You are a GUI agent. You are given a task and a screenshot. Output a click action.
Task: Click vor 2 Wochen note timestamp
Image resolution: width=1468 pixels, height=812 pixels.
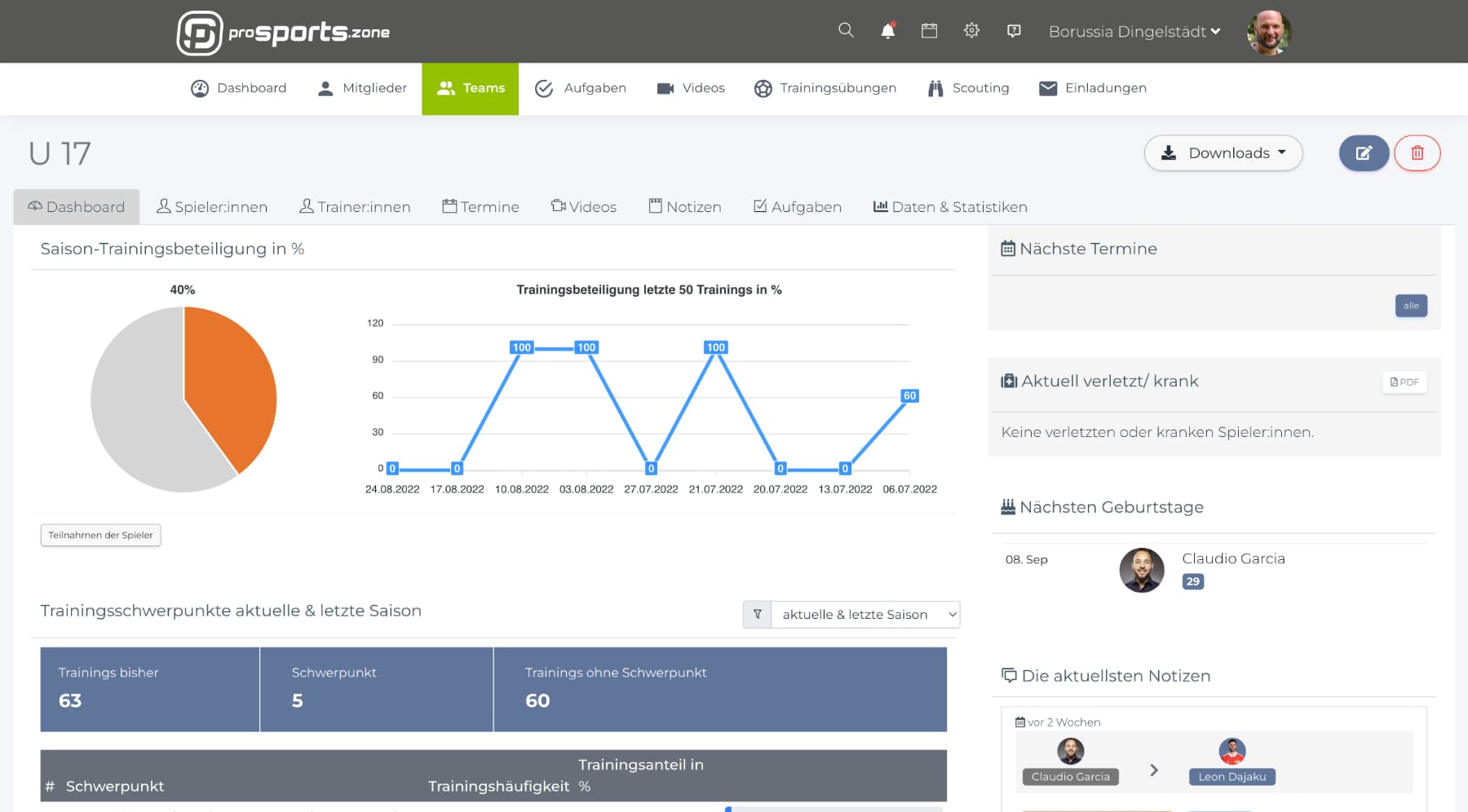(1058, 722)
